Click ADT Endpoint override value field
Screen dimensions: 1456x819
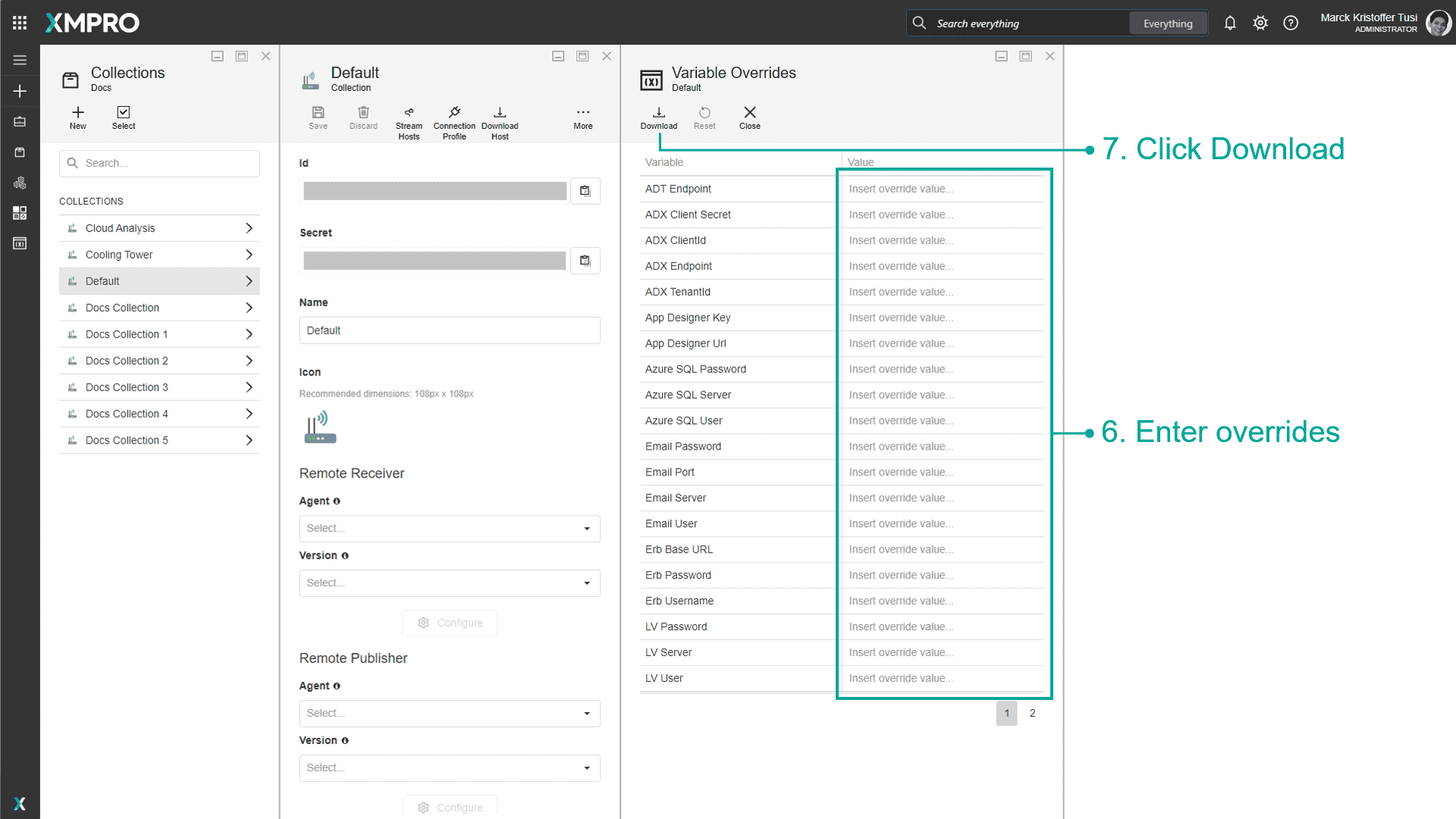click(940, 189)
